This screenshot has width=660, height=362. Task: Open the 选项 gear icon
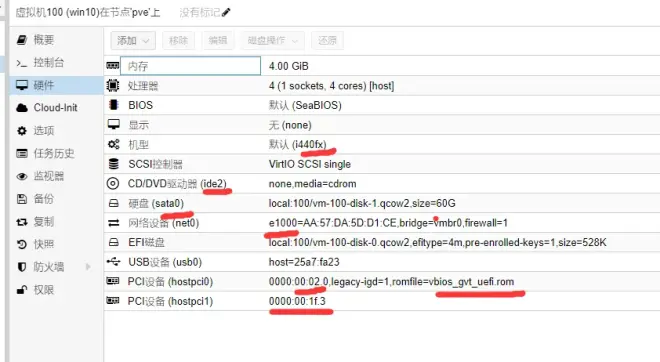tap(22, 131)
